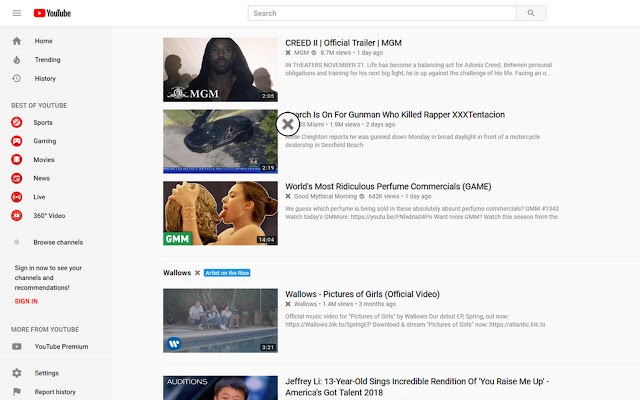Click the https://atlantic.lnk.to link in Wallows description
Image resolution: width=640 pixels, height=400 pixels.
517,324
